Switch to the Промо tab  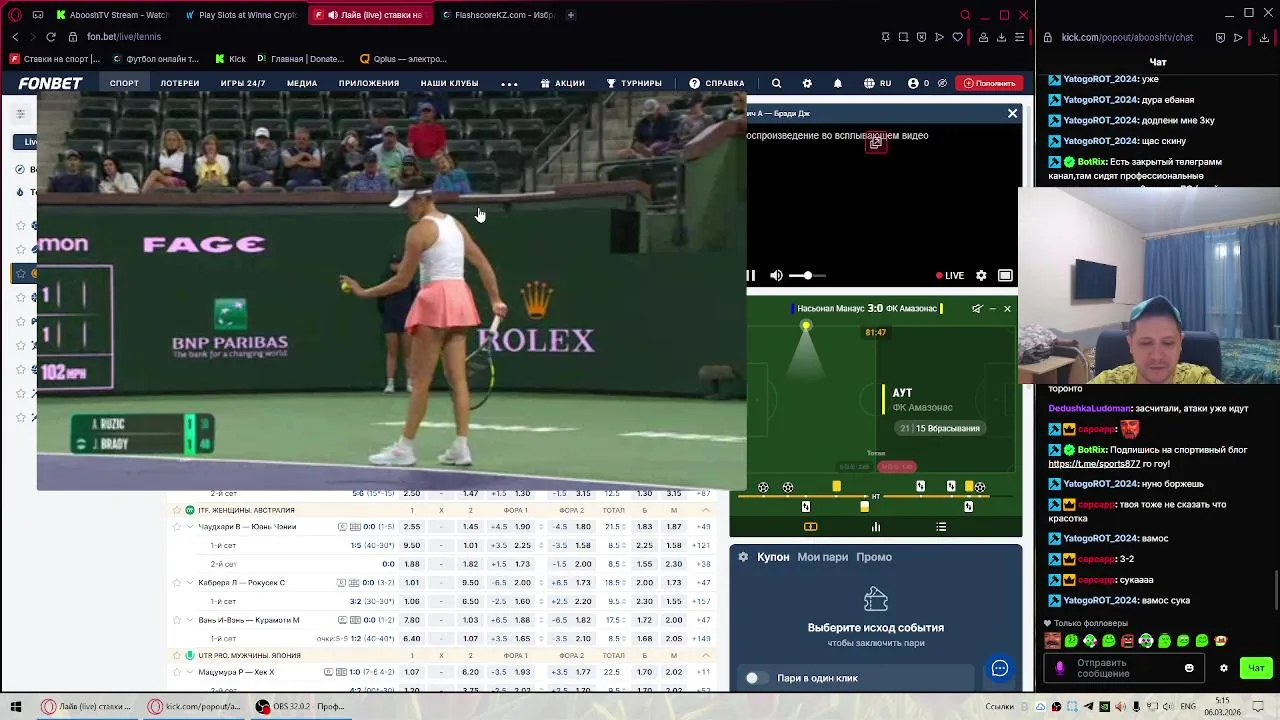[874, 557]
